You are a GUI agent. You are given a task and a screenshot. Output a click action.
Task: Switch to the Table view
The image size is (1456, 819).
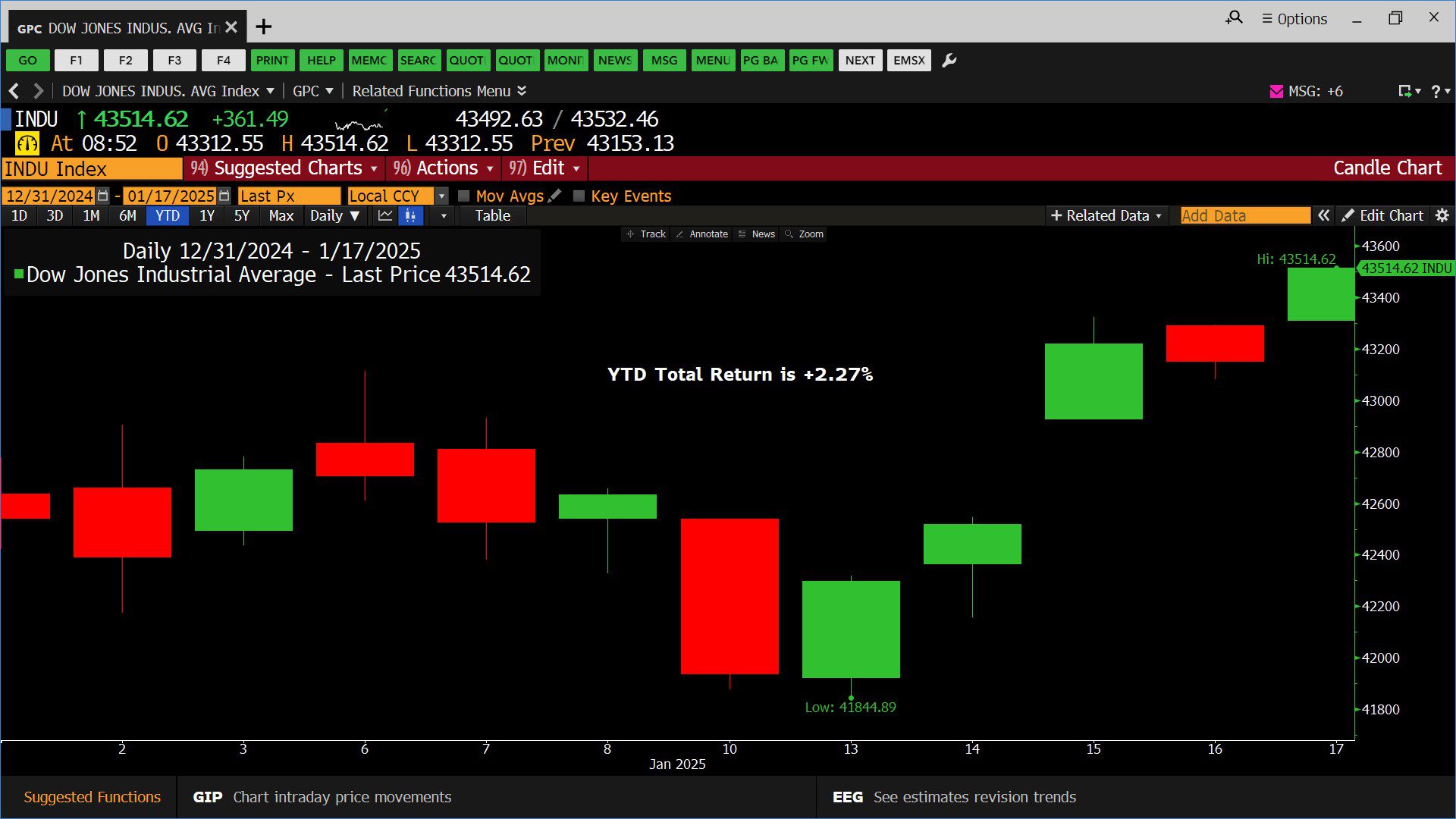tap(493, 215)
